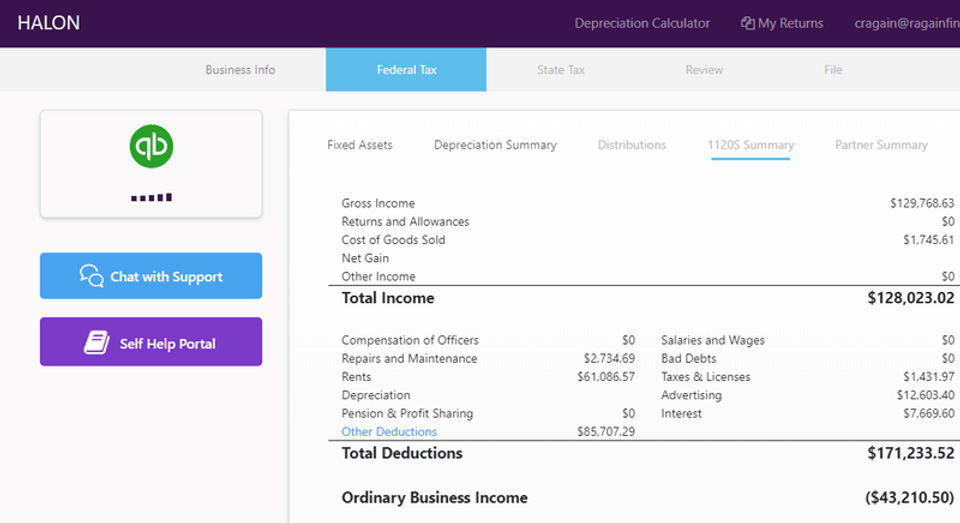This screenshot has width=960, height=523.
Task: Go to the State Tax step
Action: pos(561,70)
